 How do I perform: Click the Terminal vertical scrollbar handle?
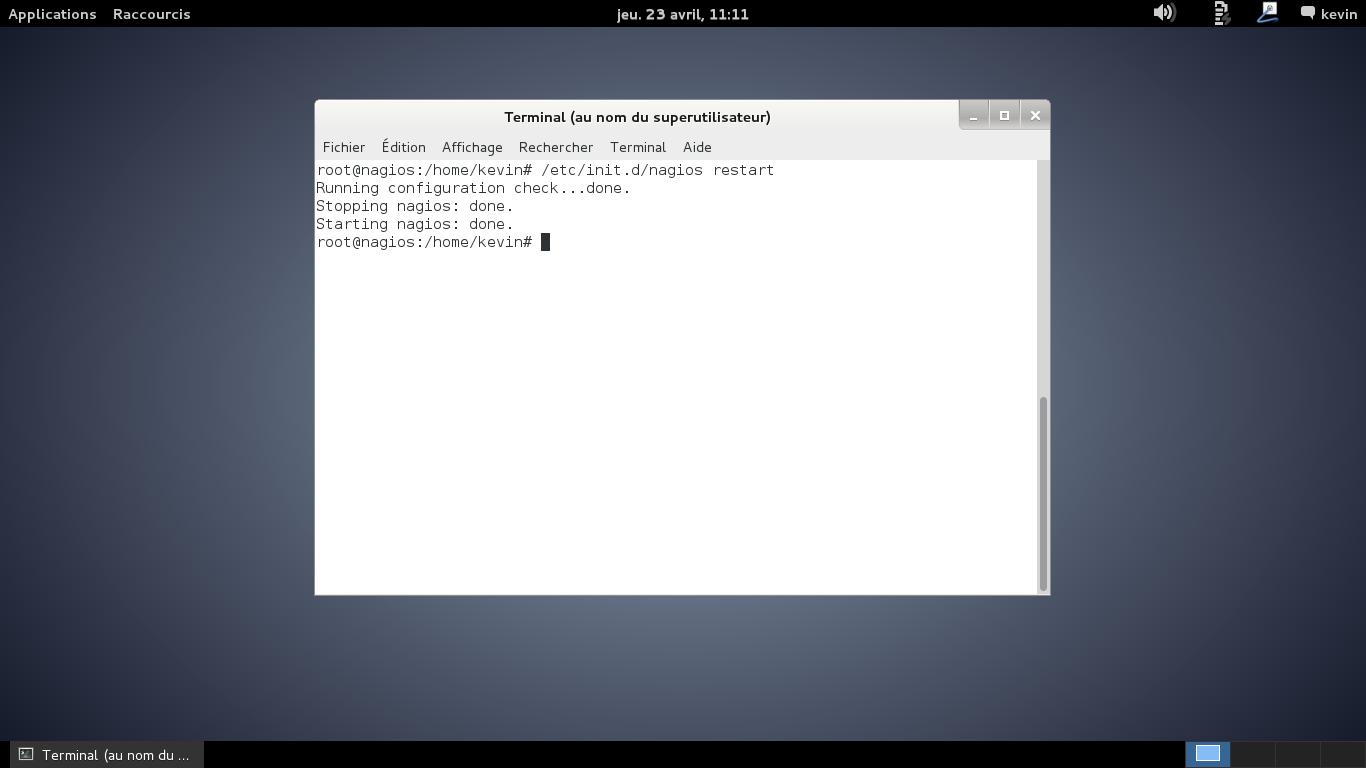pyautogui.click(x=1043, y=494)
